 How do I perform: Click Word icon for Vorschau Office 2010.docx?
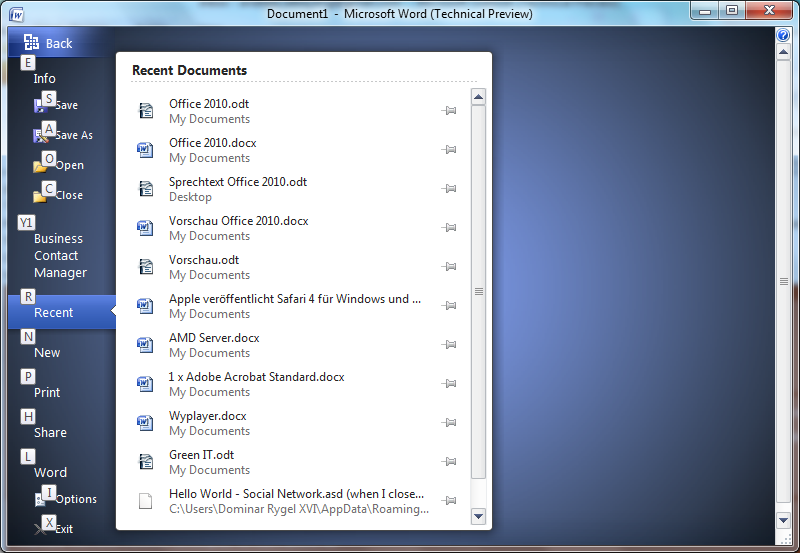tap(145, 228)
